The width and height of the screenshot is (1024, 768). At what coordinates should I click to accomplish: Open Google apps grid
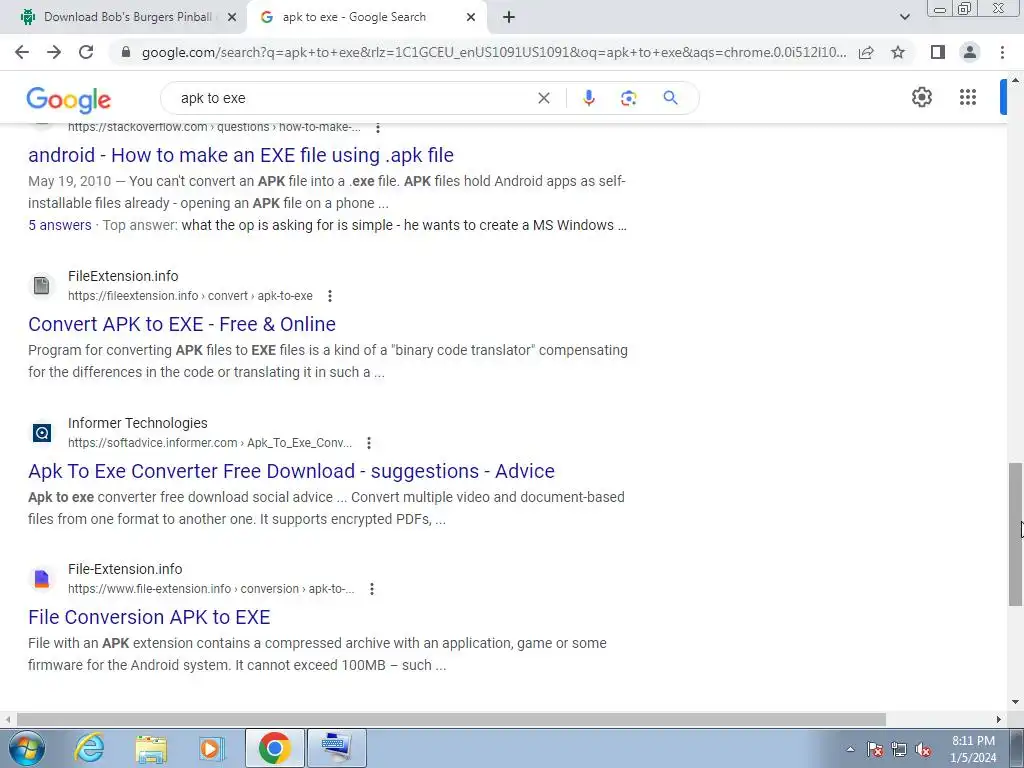coord(968,97)
